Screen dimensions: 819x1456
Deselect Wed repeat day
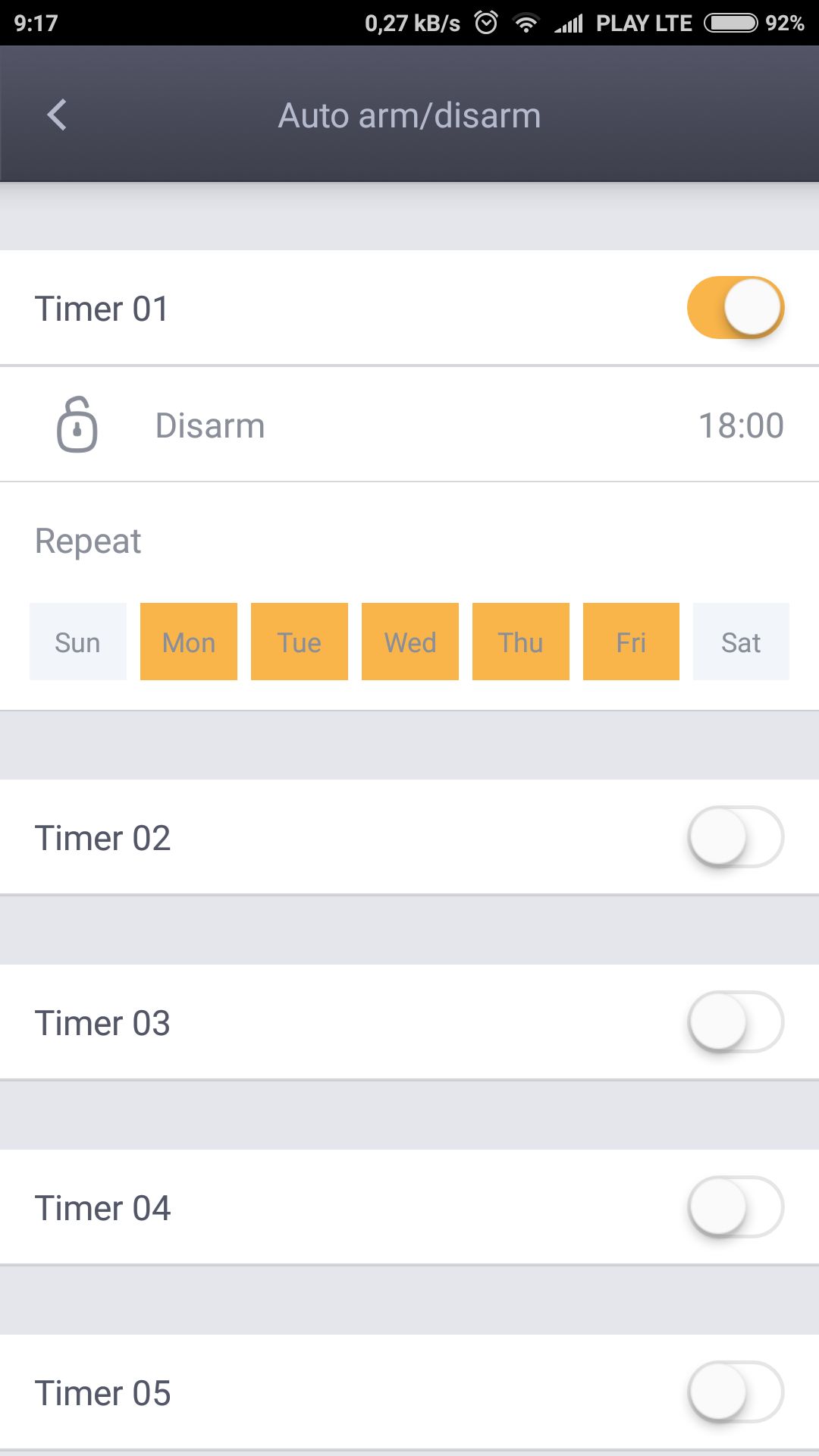410,642
